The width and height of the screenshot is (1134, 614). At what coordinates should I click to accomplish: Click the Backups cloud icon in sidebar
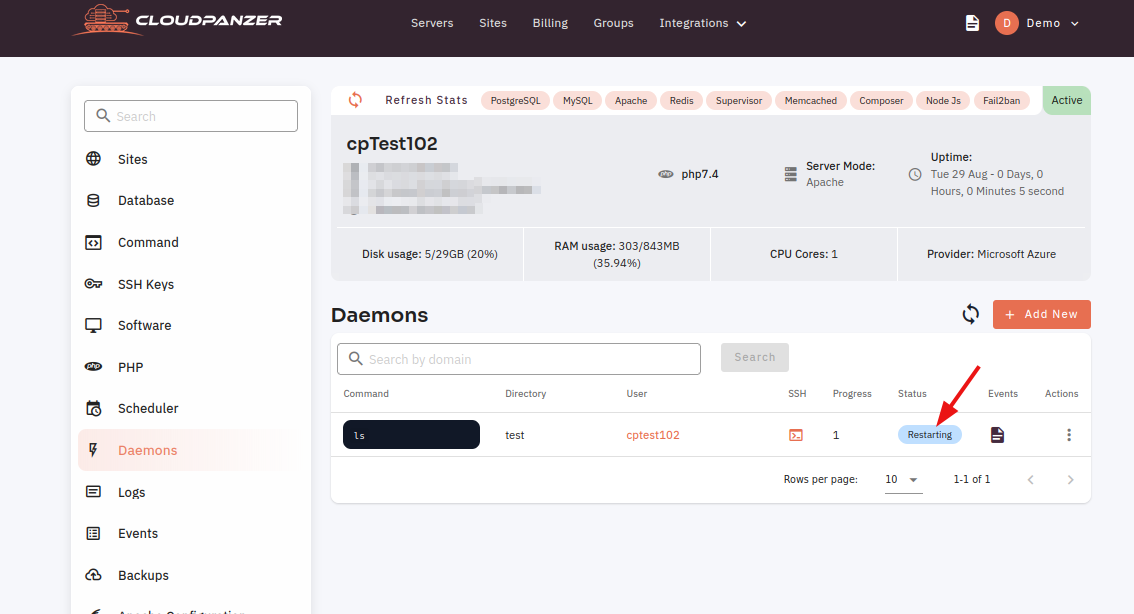(93, 575)
